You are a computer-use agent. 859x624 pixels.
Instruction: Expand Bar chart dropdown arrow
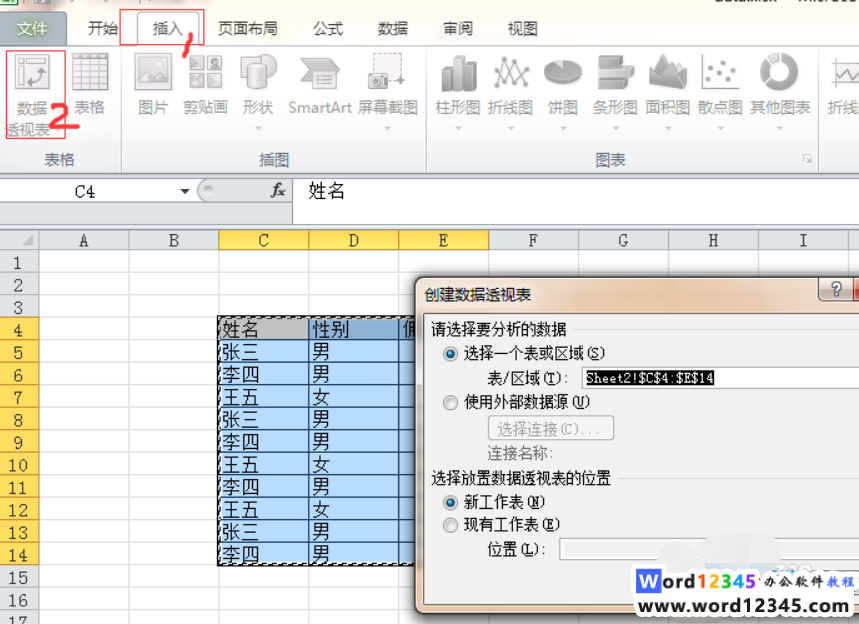(615, 128)
